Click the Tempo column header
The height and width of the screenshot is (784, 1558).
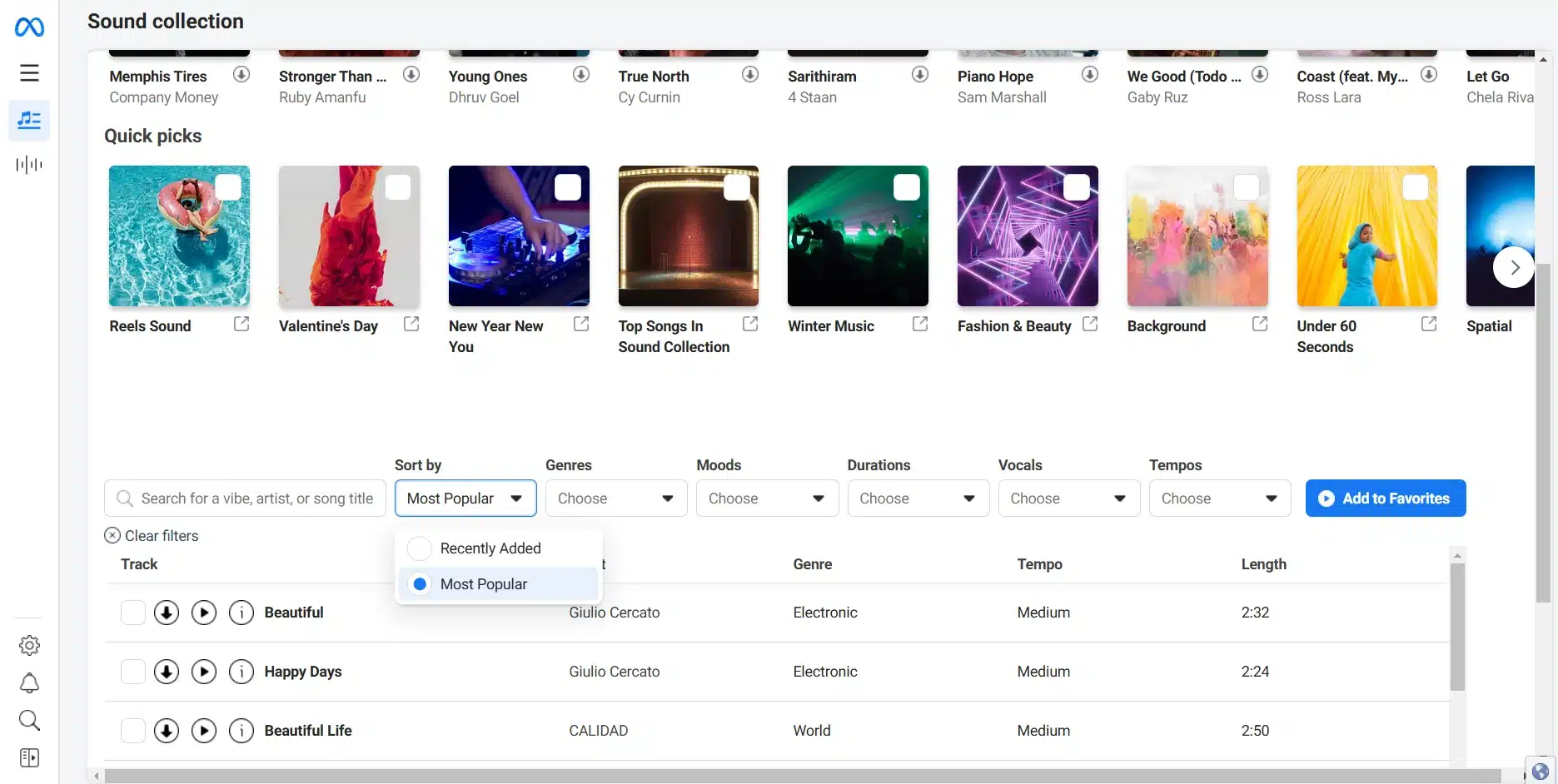(x=1039, y=564)
